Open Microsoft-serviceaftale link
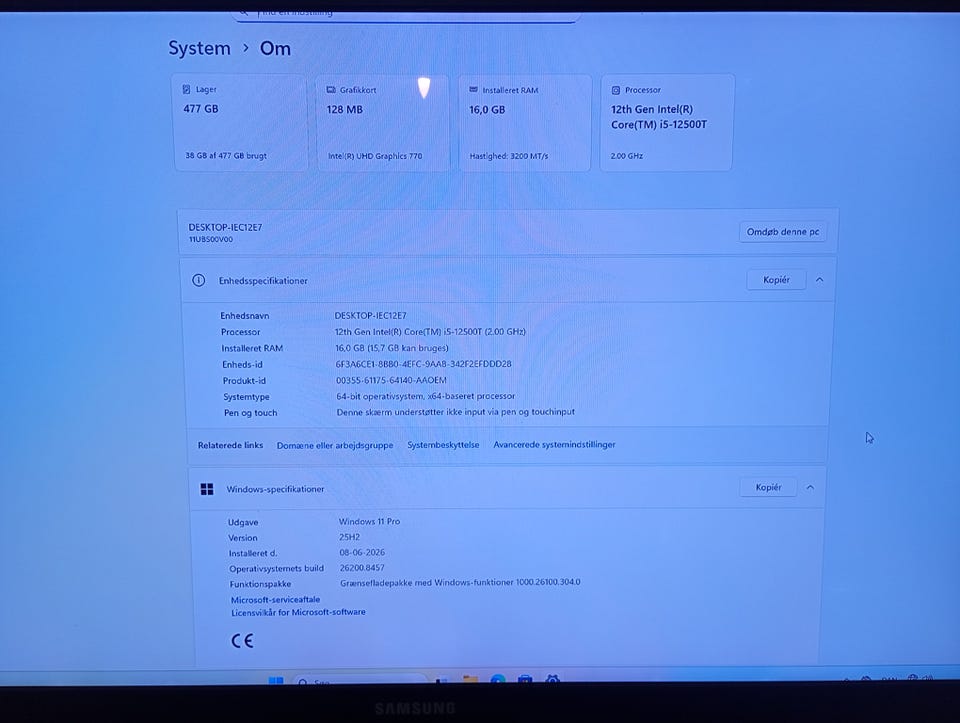This screenshot has width=960, height=723. (276, 599)
